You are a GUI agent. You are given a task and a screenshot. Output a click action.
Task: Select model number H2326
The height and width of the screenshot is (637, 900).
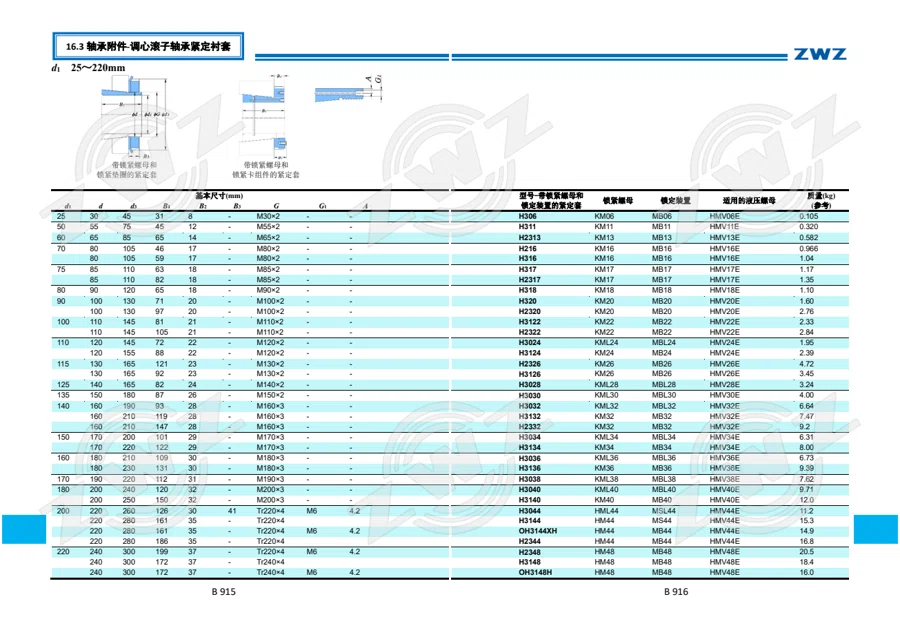pyautogui.click(x=529, y=364)
